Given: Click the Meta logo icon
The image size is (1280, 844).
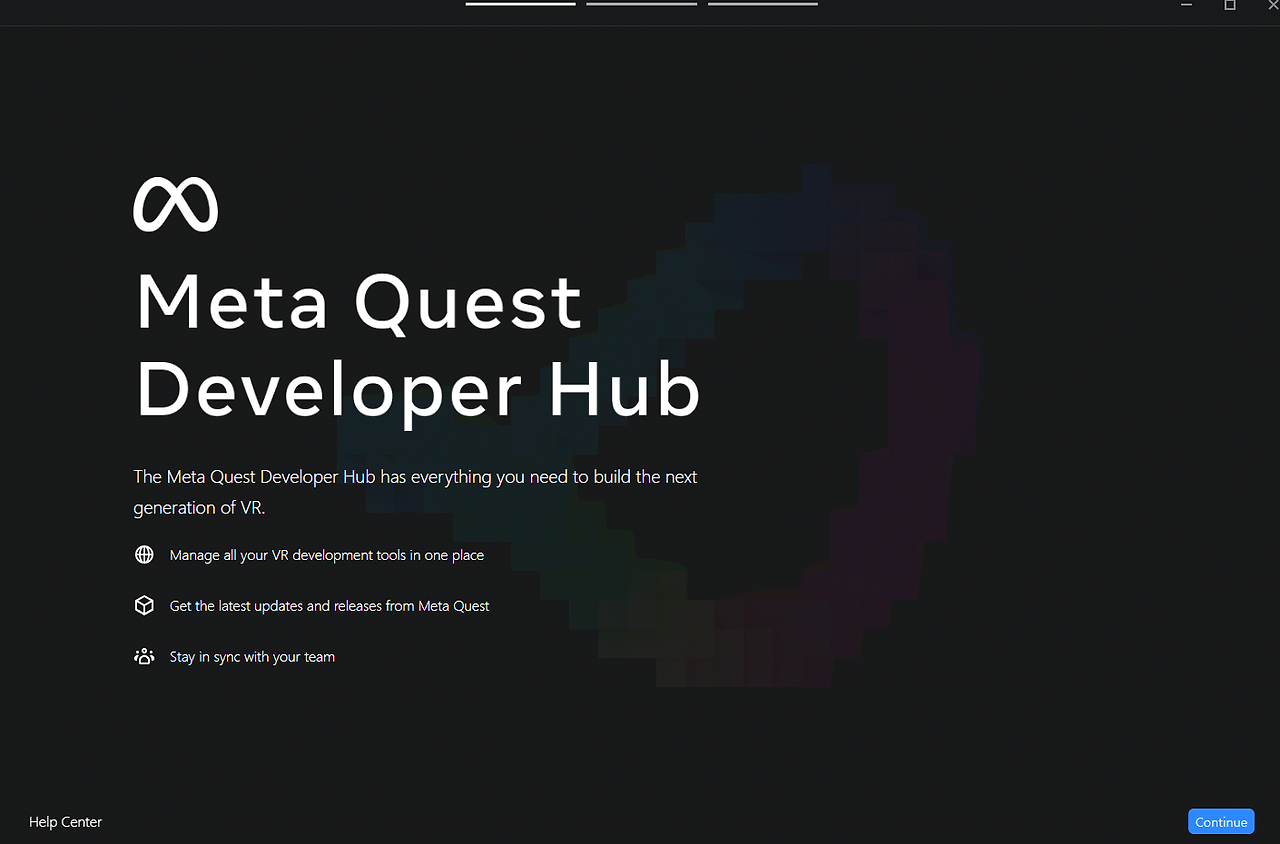Looking at the screenshot, I should 175,203.
